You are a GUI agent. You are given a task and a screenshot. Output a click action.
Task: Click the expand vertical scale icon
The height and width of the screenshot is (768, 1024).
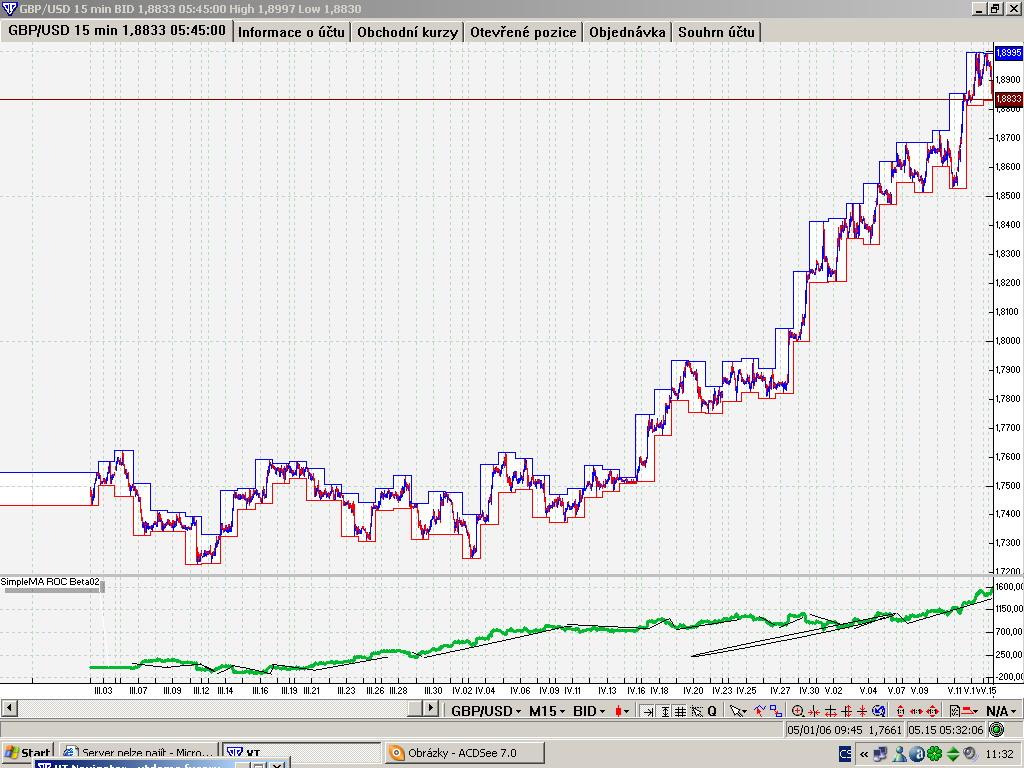pos(847,711)
